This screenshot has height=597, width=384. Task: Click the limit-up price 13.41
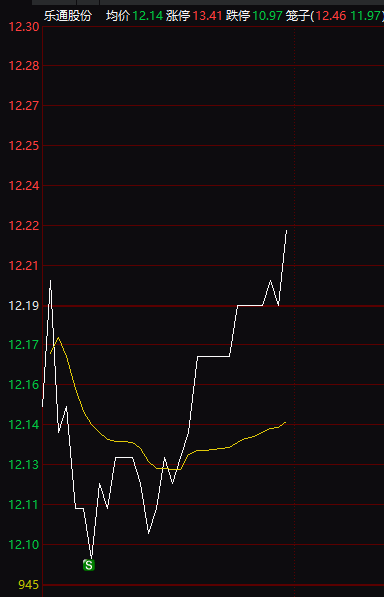207,16
